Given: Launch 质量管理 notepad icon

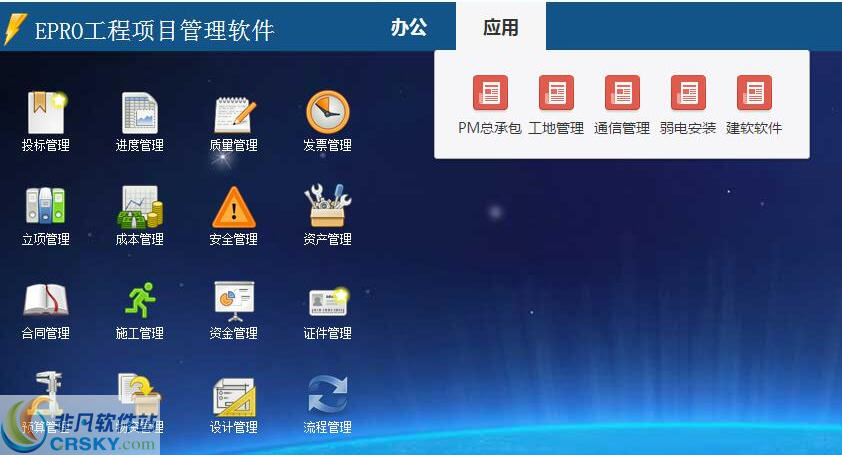Looking at the screenshot, I should 235,114.
